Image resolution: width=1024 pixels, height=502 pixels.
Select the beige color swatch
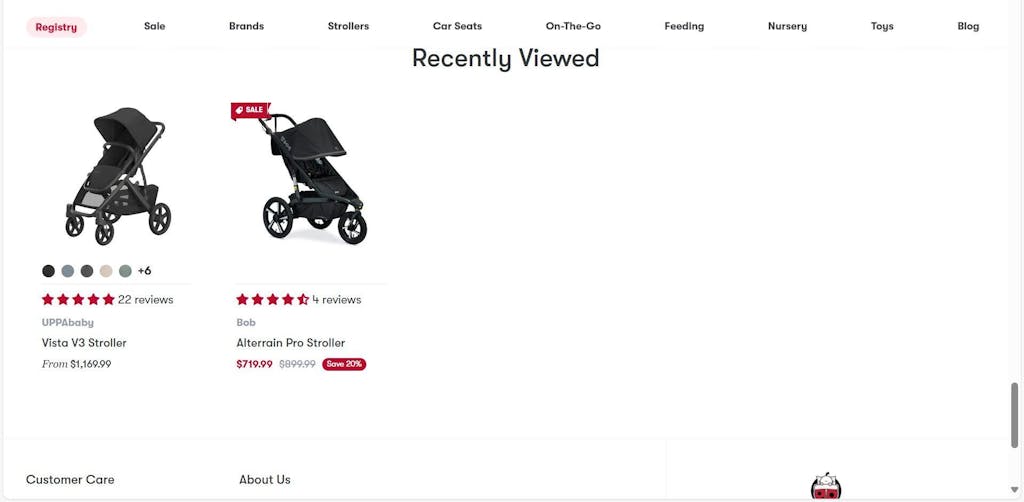106,271
